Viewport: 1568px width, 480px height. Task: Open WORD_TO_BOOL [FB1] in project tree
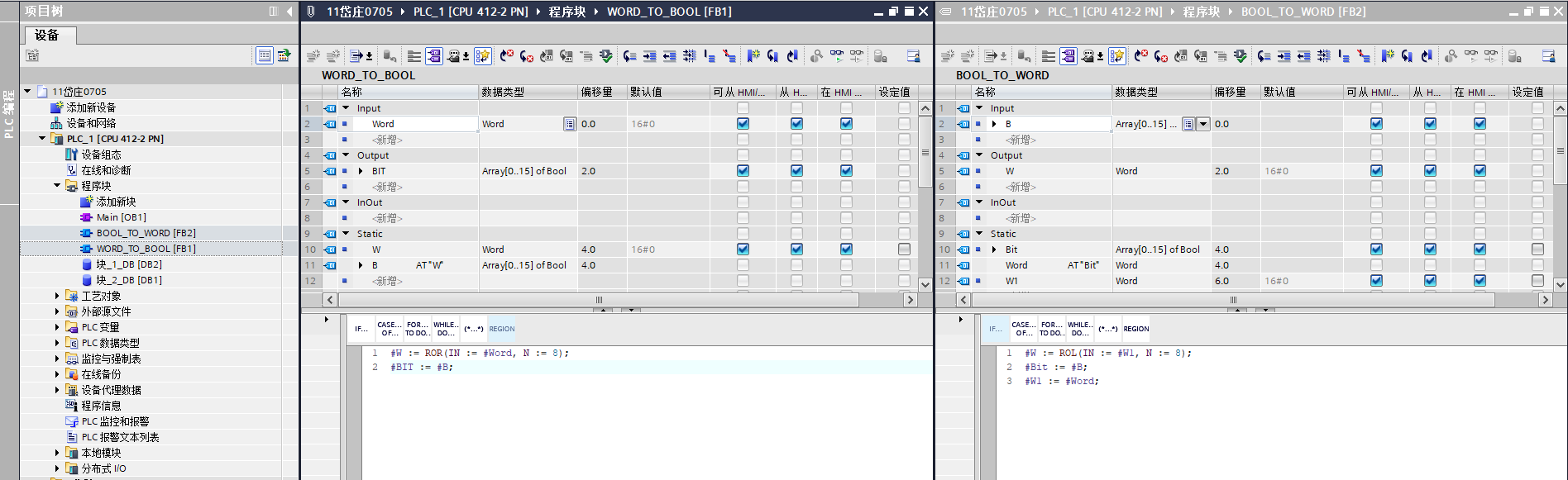coord(146,249)
